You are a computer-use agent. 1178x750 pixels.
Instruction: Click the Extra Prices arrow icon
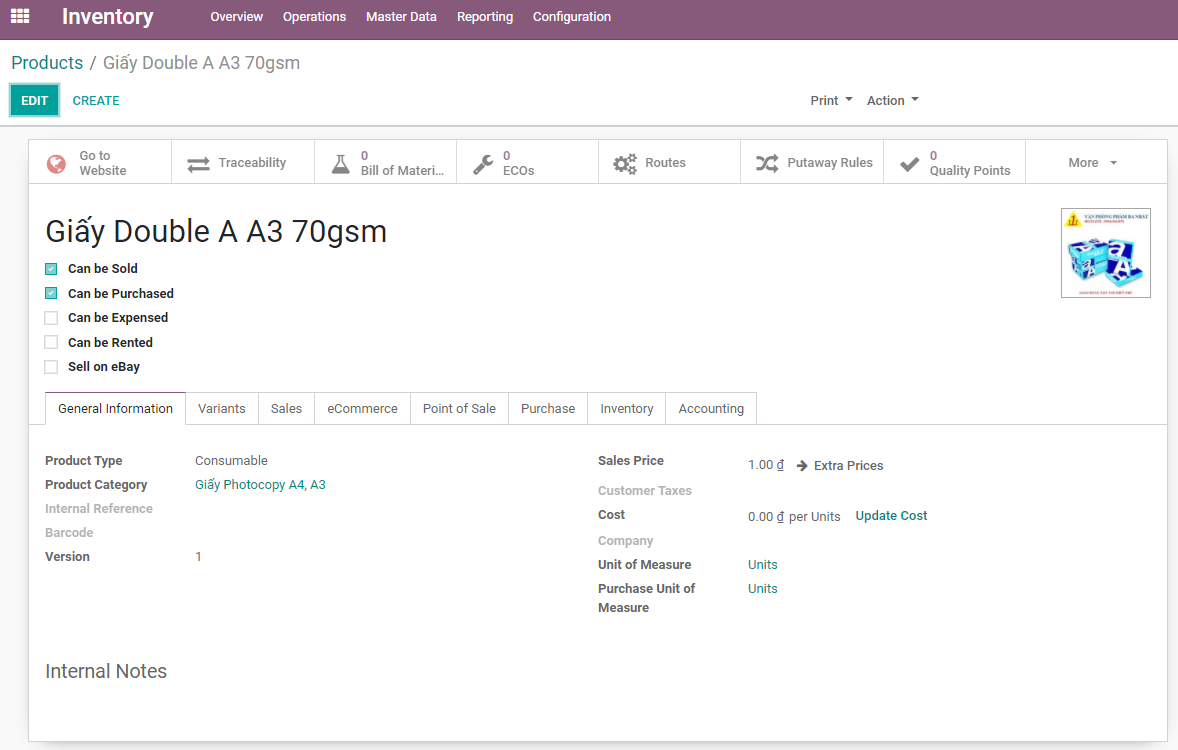tap(802, 466)
